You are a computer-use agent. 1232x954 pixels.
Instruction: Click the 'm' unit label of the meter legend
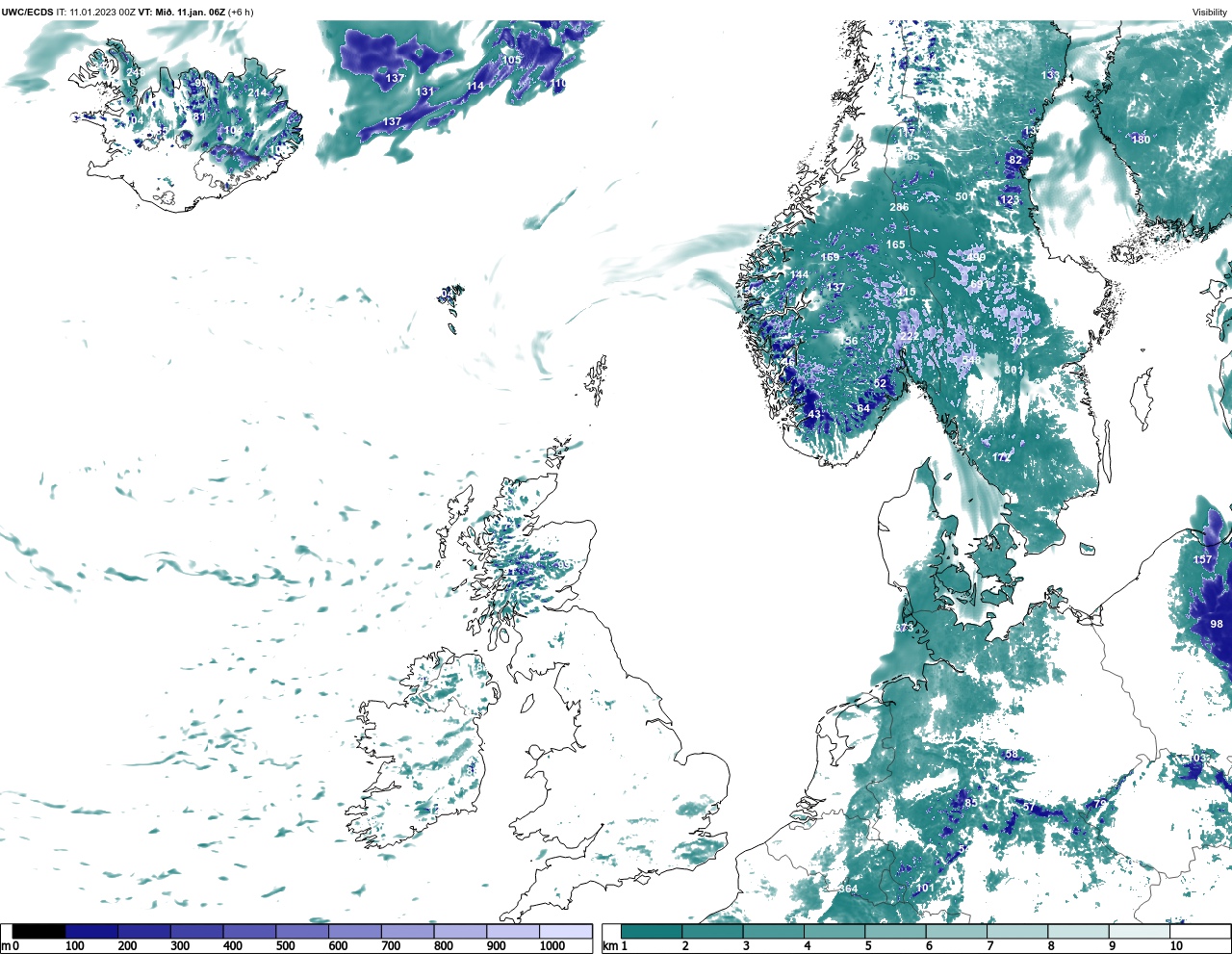tap(6, 946)
